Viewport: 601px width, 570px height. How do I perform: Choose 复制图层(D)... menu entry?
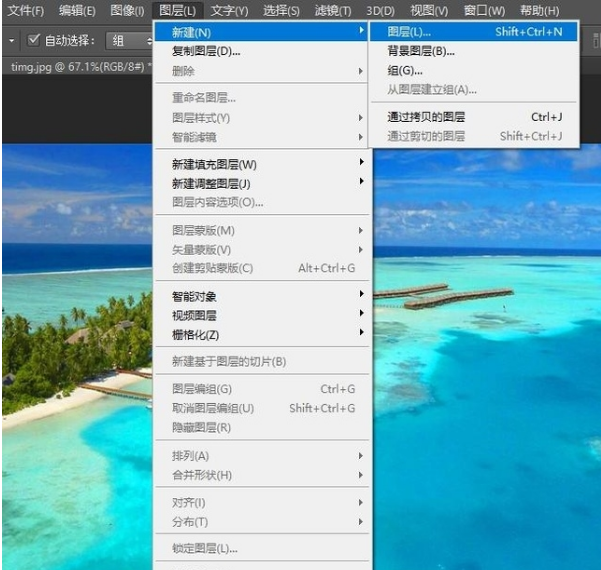pyautogui.click(x=261, y=51)
